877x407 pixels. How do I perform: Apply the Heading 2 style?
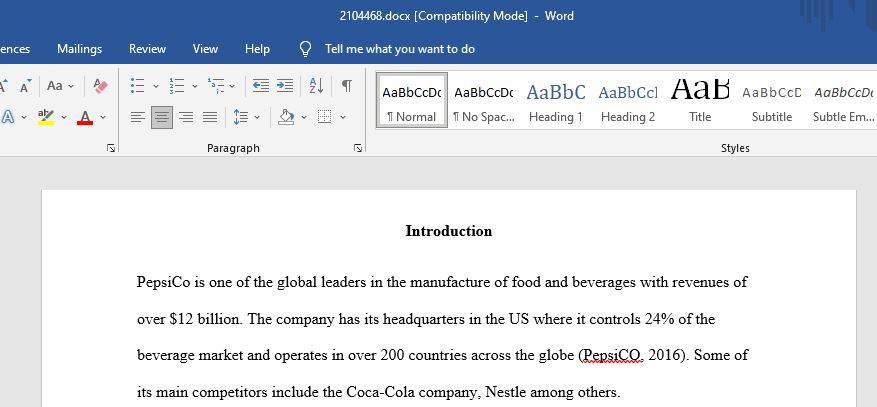coord(628,100)
